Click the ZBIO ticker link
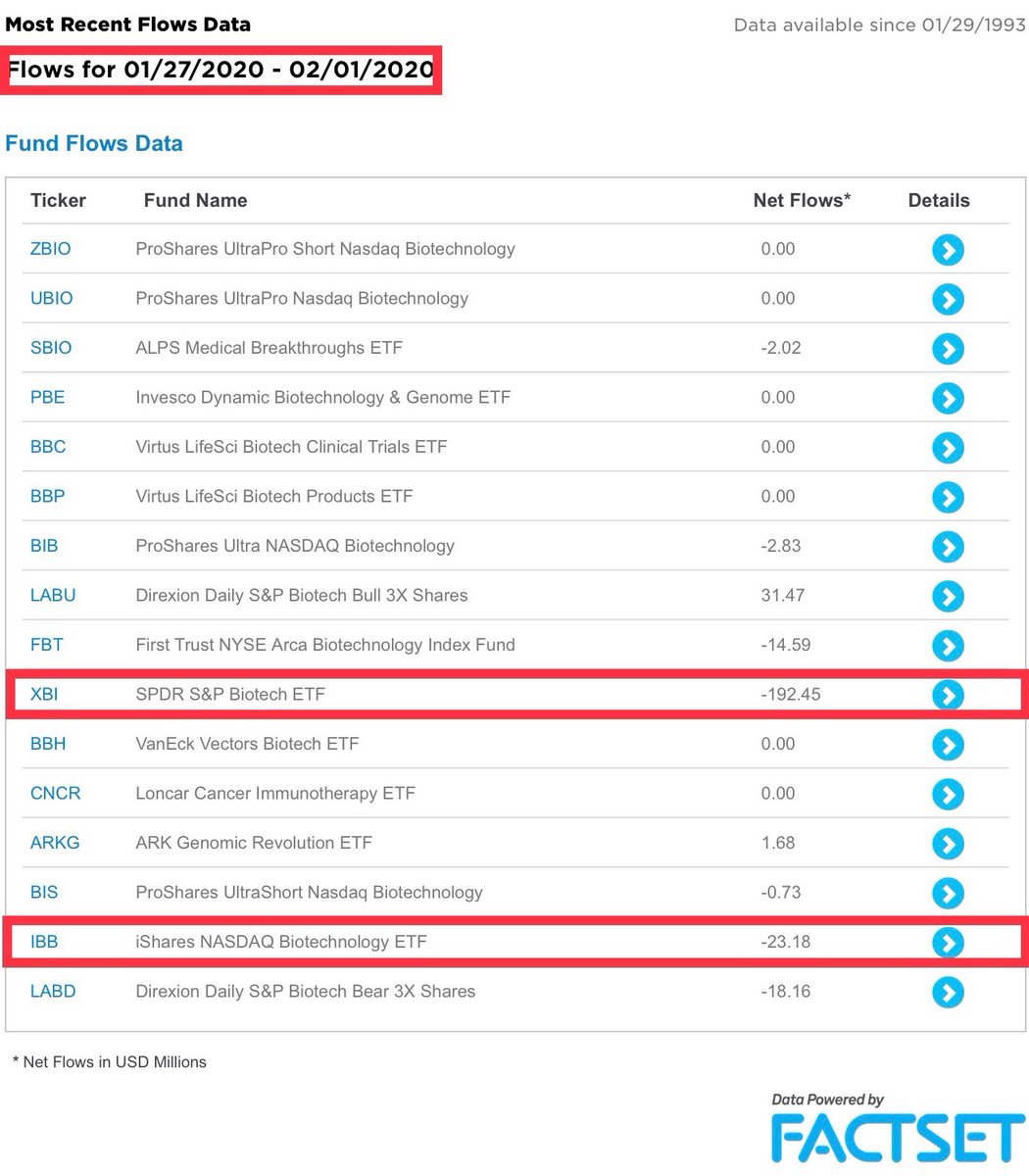The width and height of the screenshot is (1029, 1176). (x=51, y=249)
